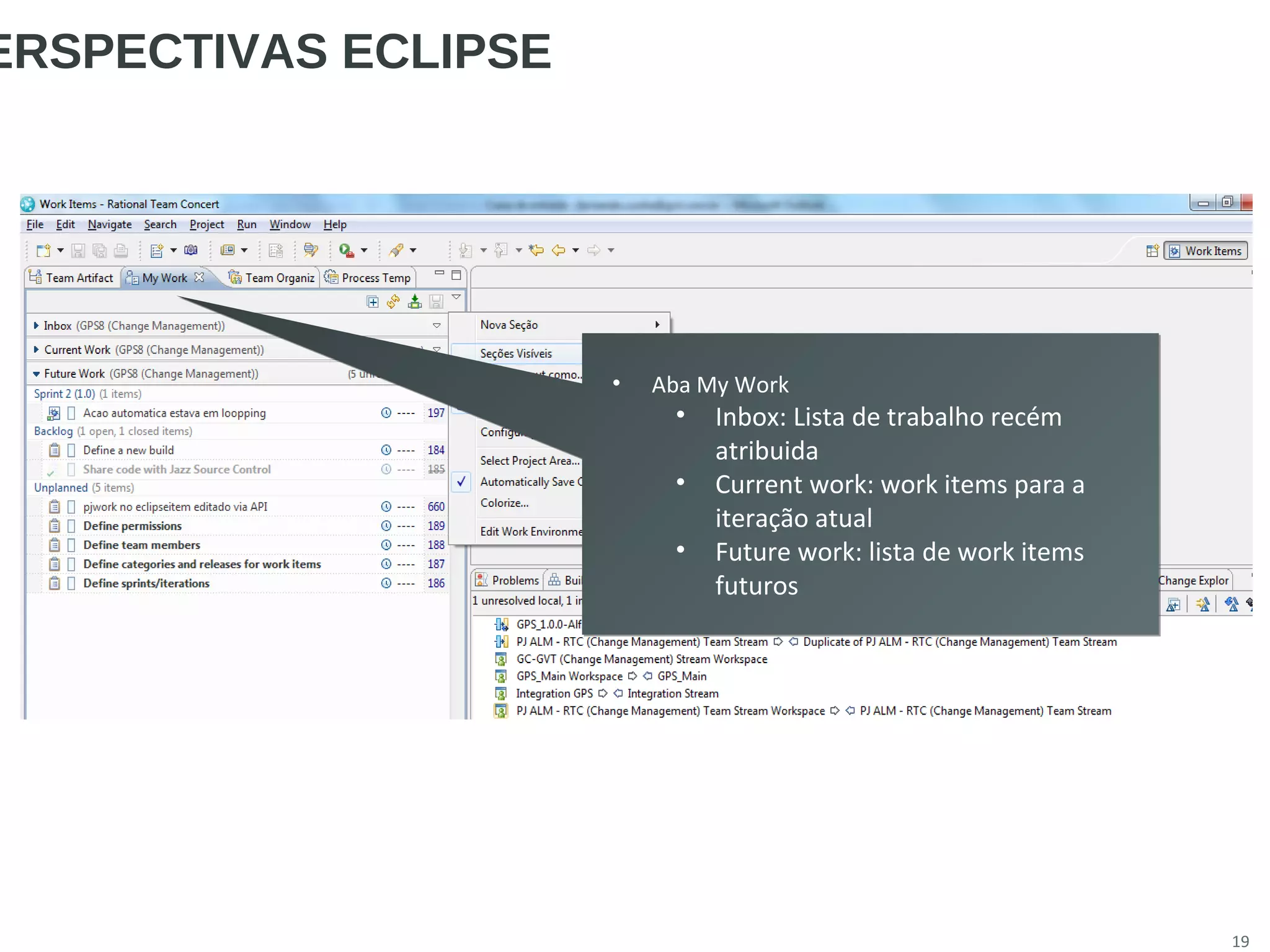Screen dimensions: 1270x952
Task: Click the Sprint 2 (1.0) group link
Action: (64, 394)
